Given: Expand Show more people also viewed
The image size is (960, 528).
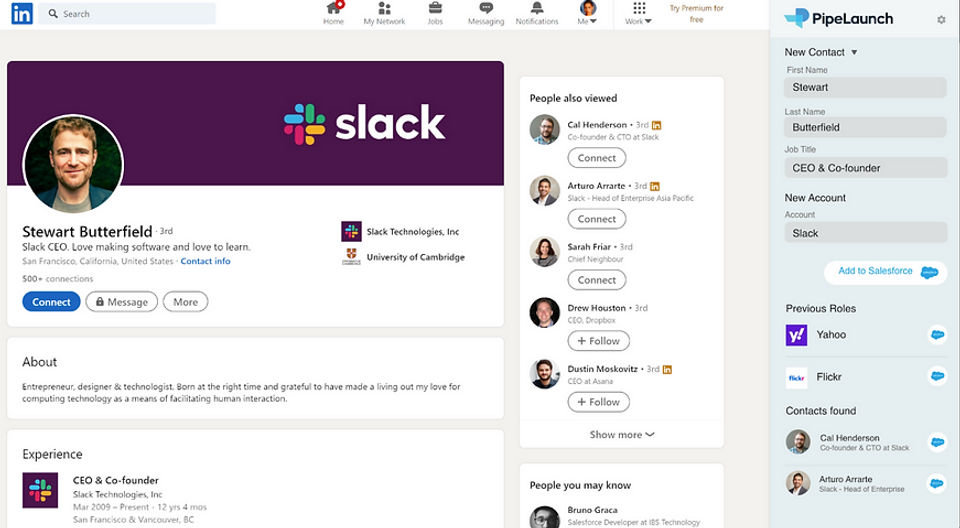Looking at the screenshot, I should point(621,435).
